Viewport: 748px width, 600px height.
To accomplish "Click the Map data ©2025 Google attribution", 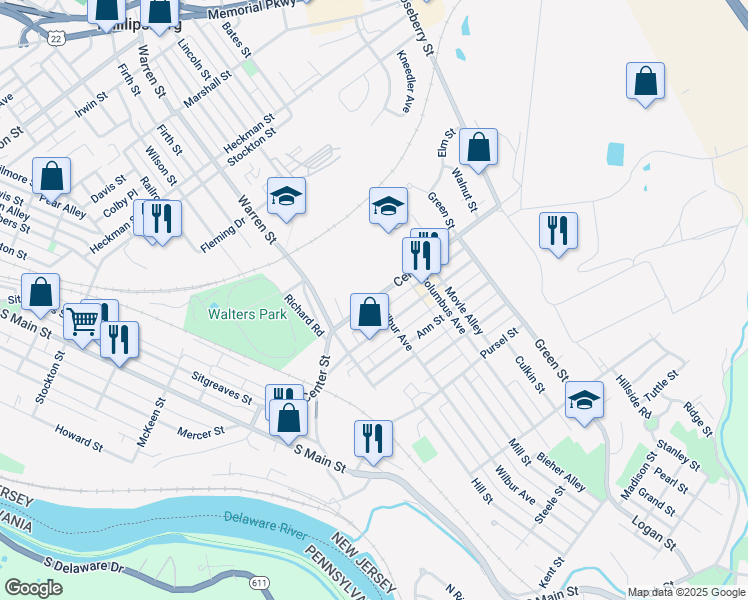I will (x=685, y=592).
